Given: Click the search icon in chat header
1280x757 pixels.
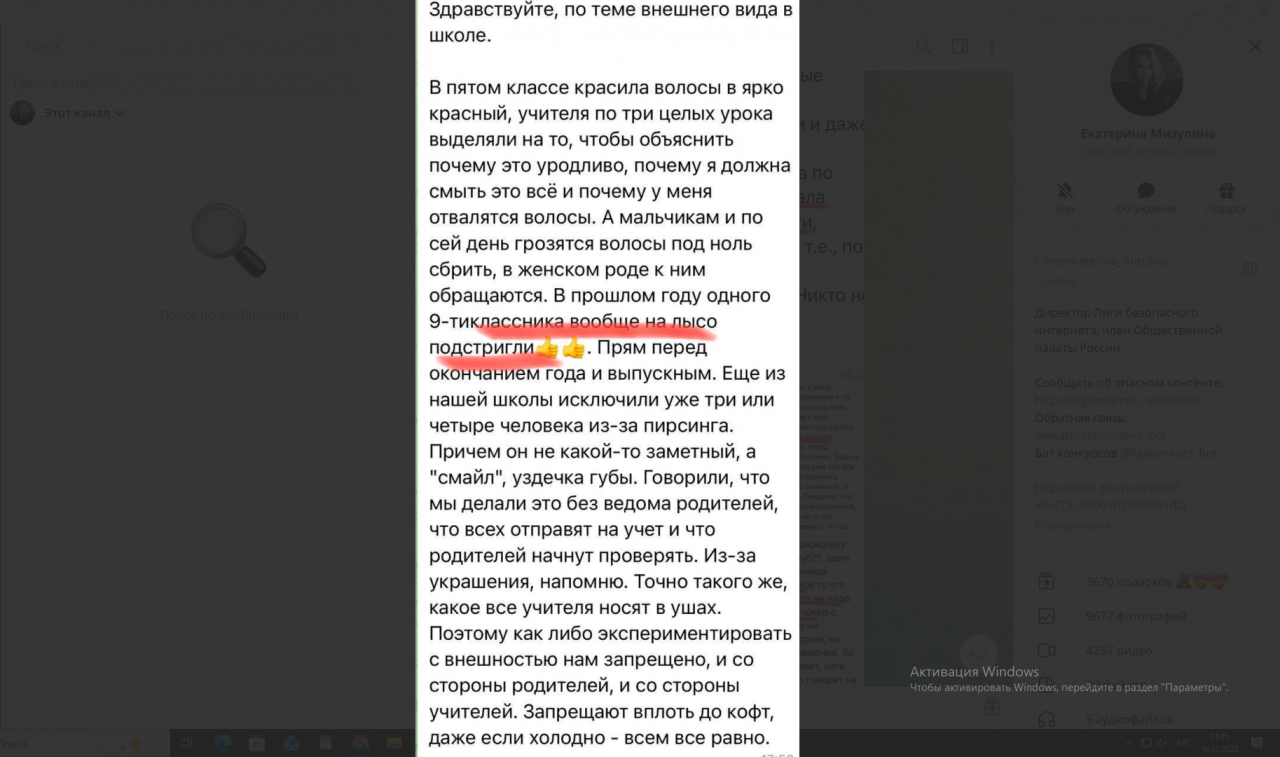Looking at the screenshot, I should [923, 46].
